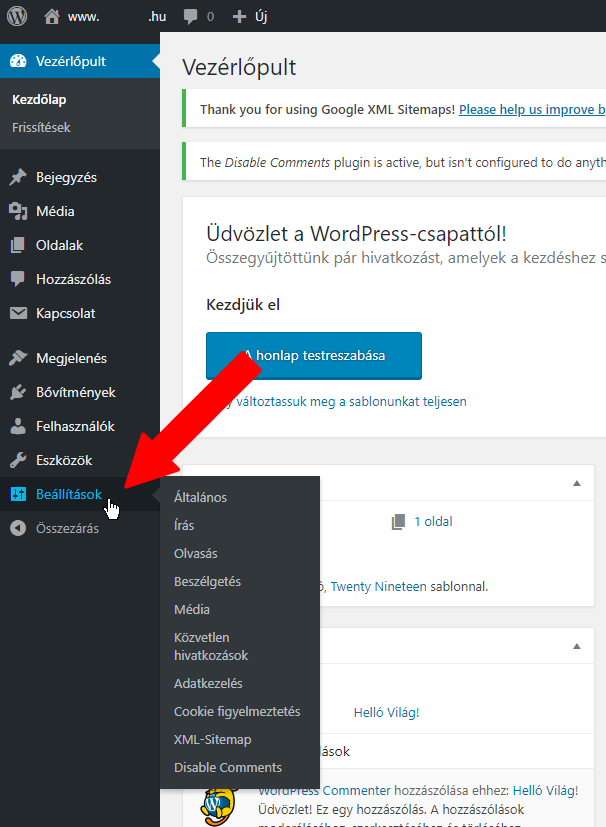This screenshot has width=606, height=827.
Task: Click the site address www…hu in admin bar
Action: [x=117, y=17]
